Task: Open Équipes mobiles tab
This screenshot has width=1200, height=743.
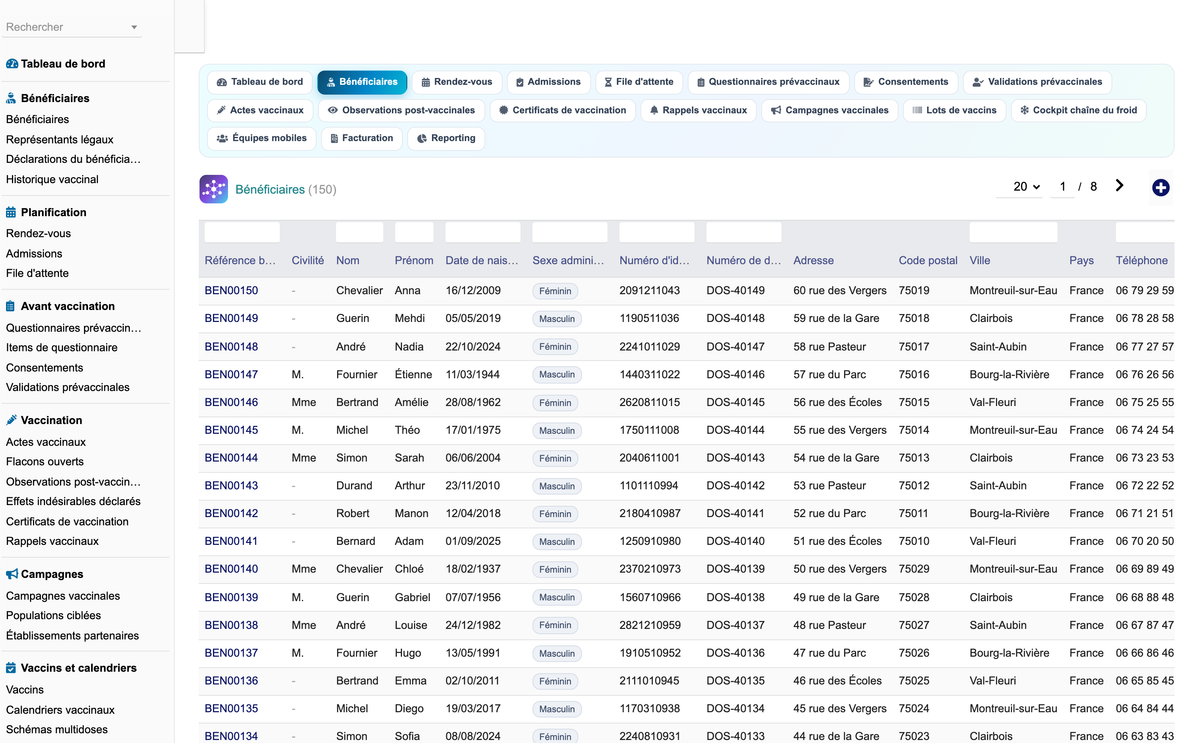Action: point(262,138)
